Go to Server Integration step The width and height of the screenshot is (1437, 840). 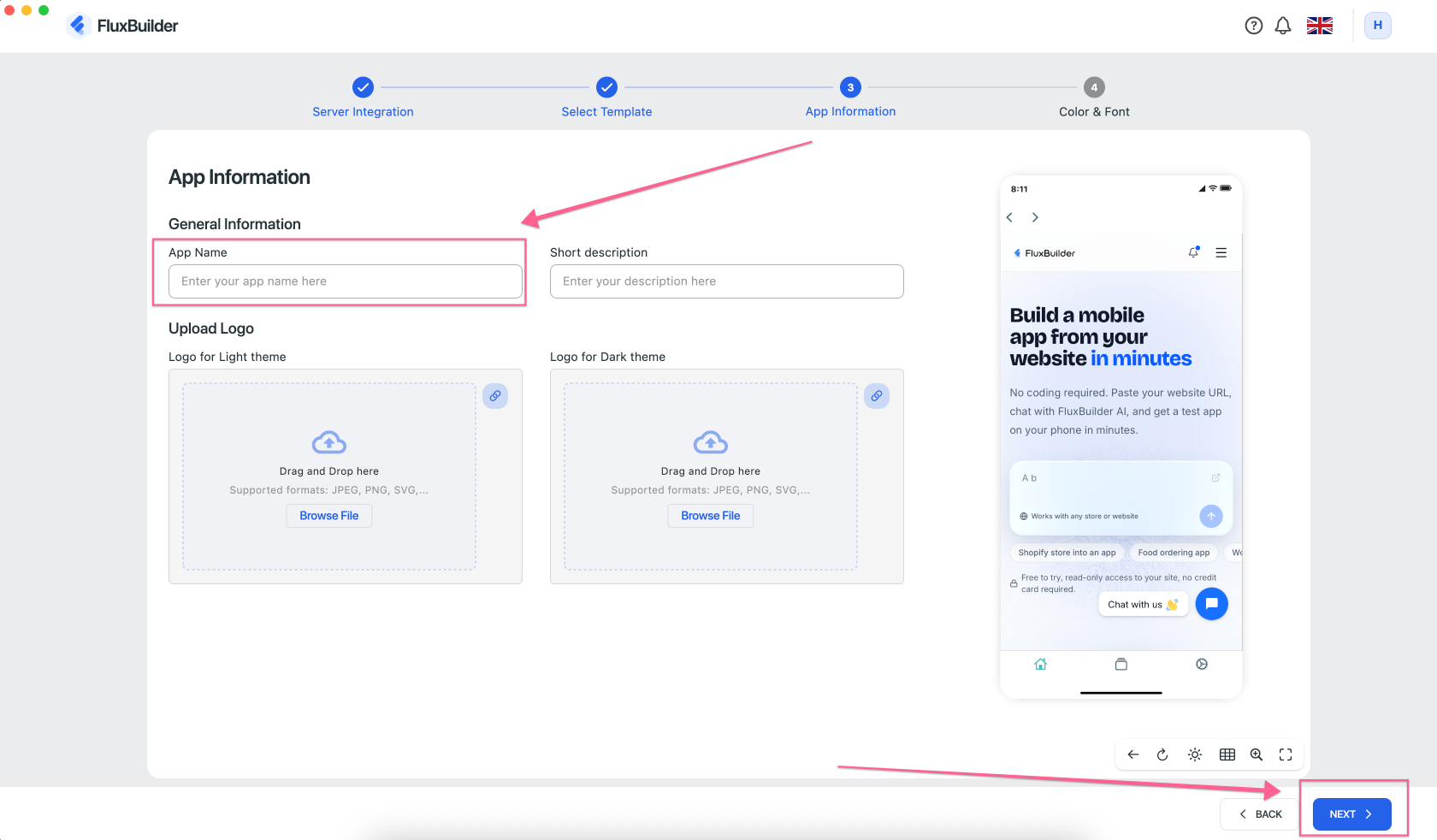pyautogui.click(x=363, y=98)
